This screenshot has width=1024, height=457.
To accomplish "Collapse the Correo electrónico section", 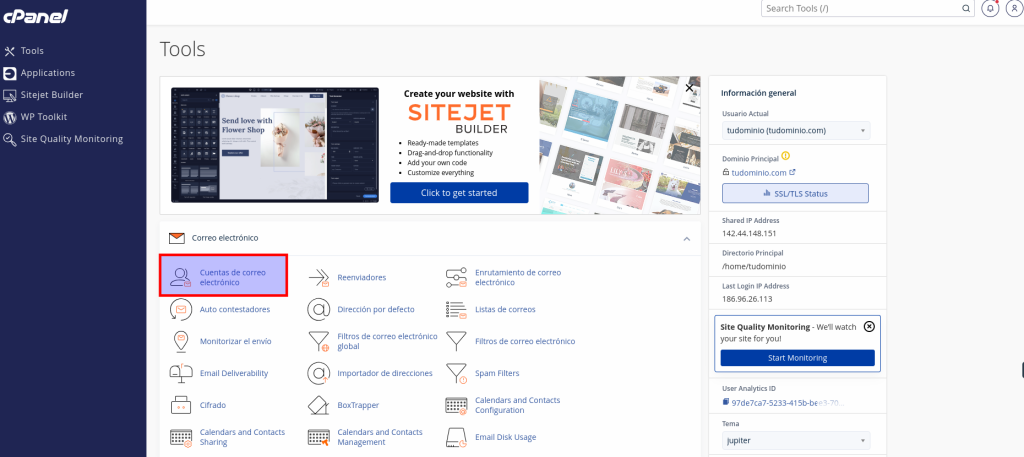I will (686, 239).
